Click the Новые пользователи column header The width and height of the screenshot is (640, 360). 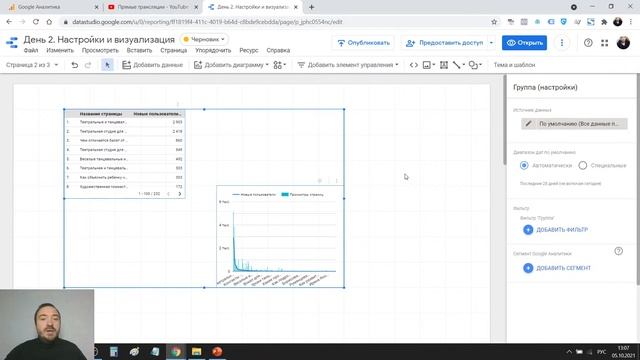click(x=157, y=114)
